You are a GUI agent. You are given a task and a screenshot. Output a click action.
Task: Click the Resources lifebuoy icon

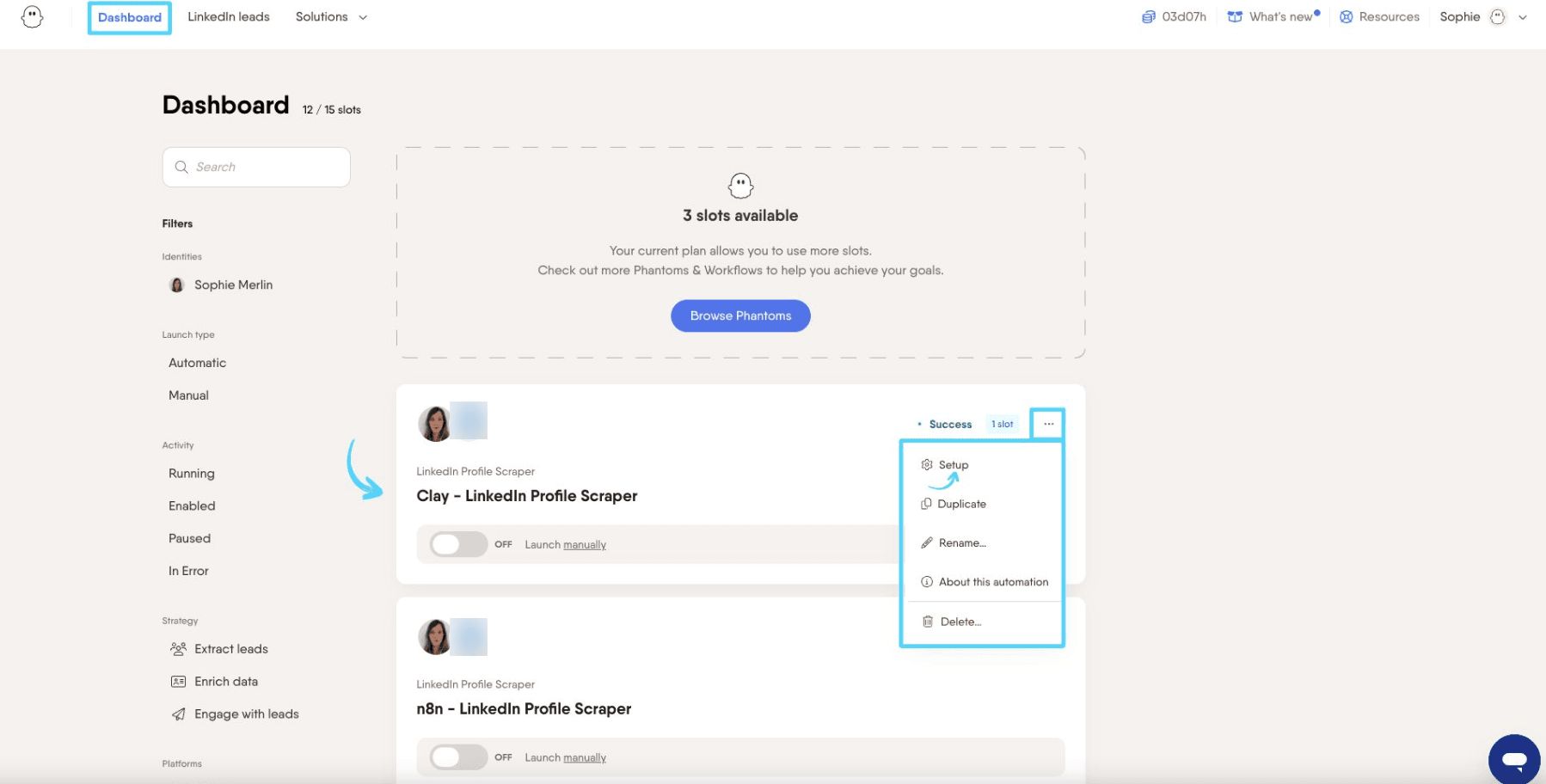pos(1347,17)
